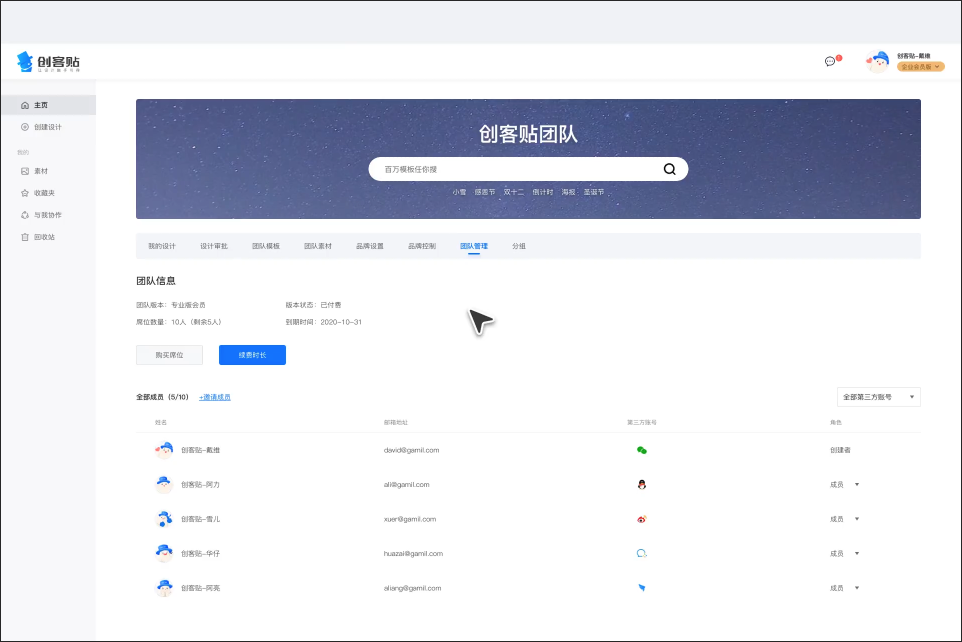Click the user avatar in top bar
The height and width of the screenshot is (642, 962).
click(x=878, y=62)
